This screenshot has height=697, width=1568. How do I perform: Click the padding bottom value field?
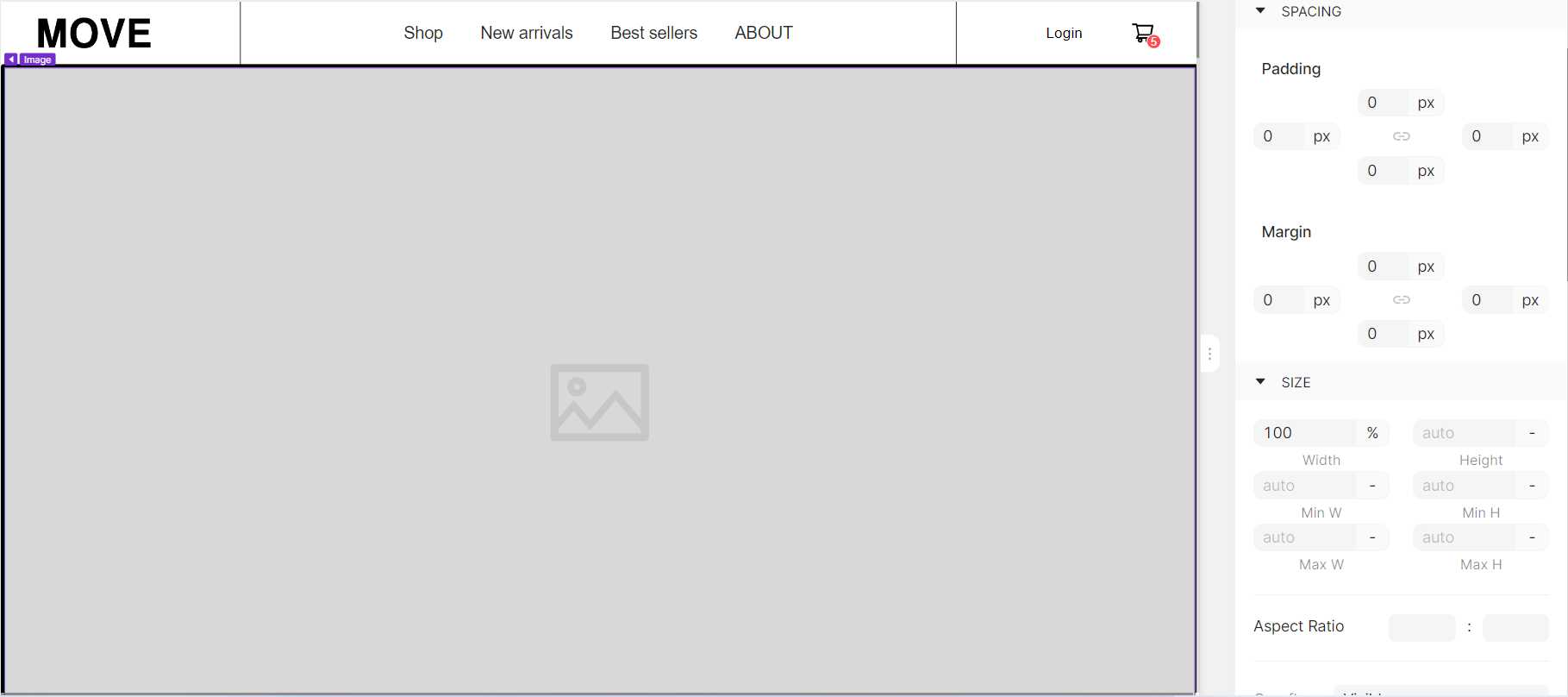pos(1384,171)
